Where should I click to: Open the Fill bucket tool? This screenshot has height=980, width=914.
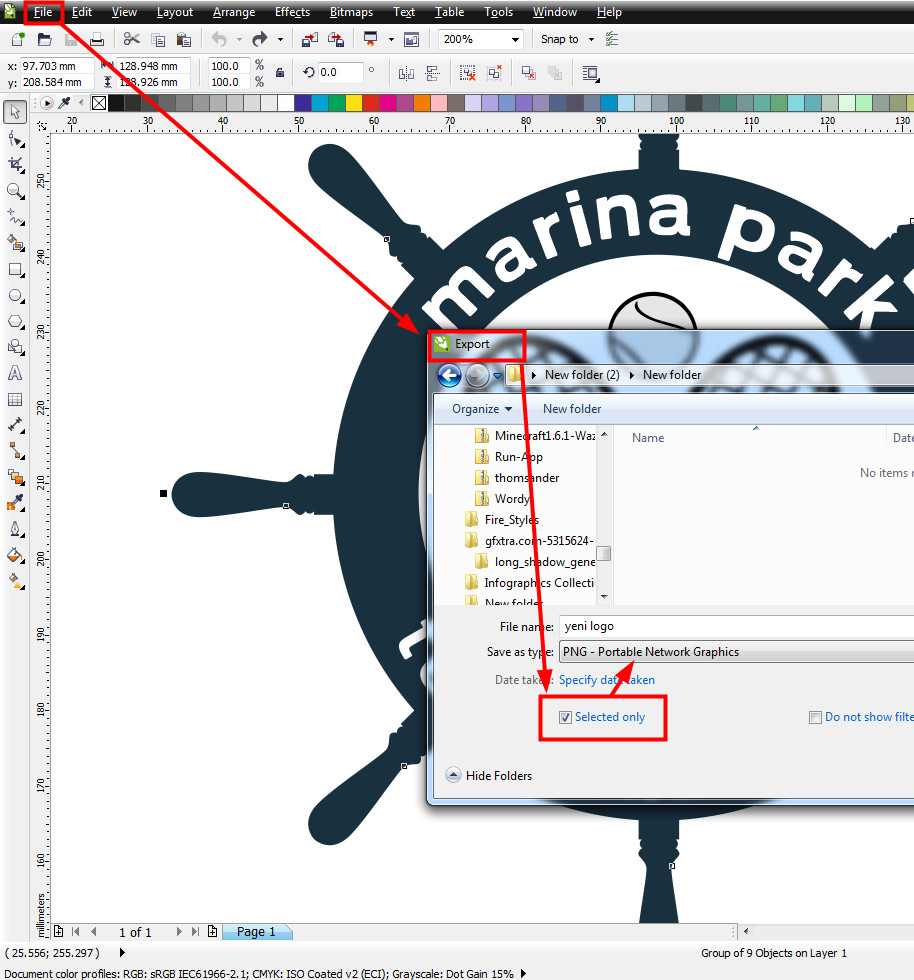[15, 556]
